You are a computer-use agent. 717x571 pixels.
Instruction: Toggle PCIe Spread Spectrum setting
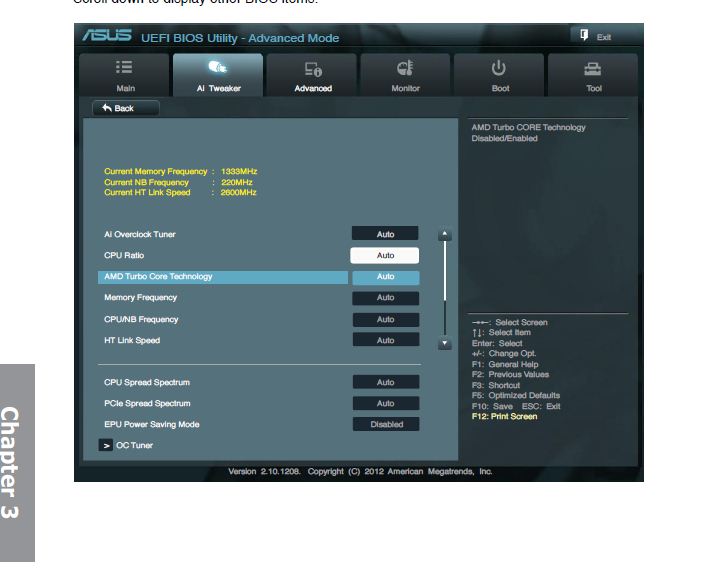click(x=385, y=403)
